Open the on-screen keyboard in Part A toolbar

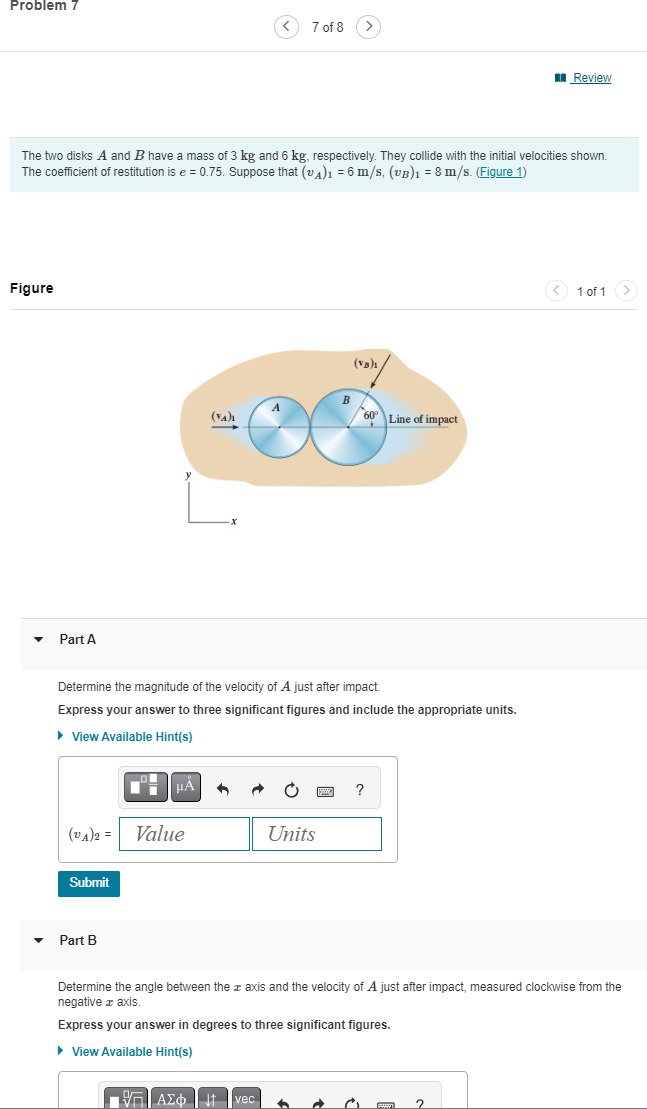[x=327, y=788]
